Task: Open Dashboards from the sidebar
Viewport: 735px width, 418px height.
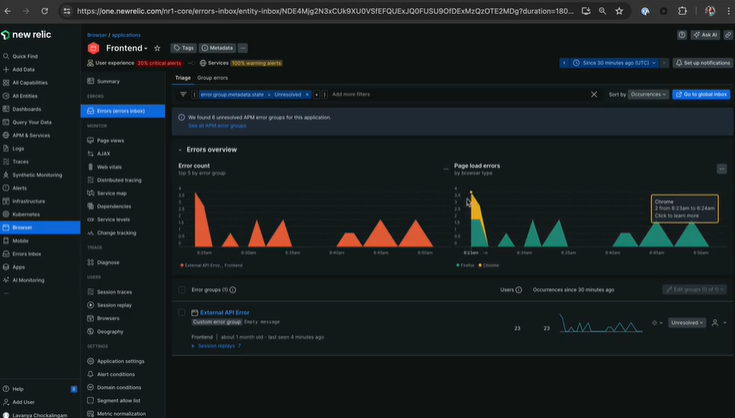Action: click(x=27, y=109)
